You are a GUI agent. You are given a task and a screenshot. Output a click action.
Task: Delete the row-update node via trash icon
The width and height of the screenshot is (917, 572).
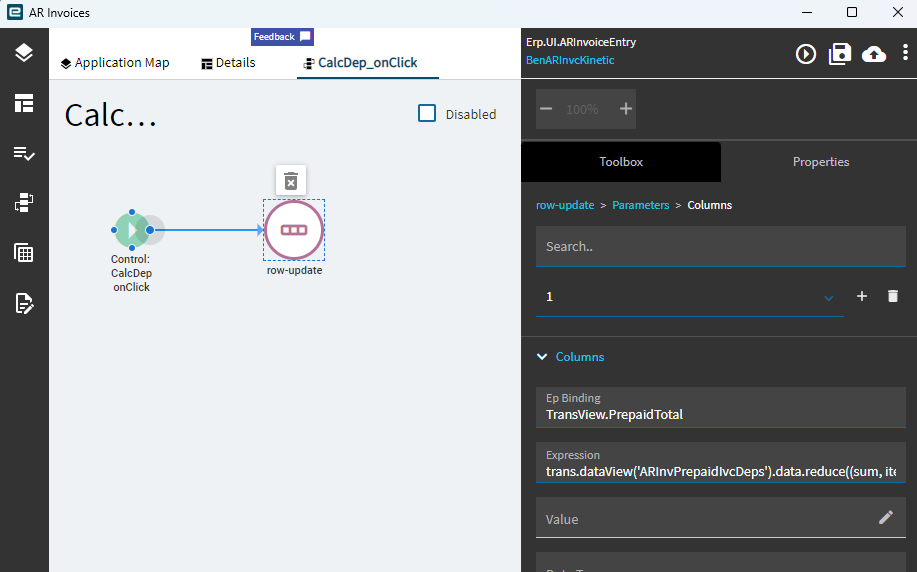(x=291, y=180)
